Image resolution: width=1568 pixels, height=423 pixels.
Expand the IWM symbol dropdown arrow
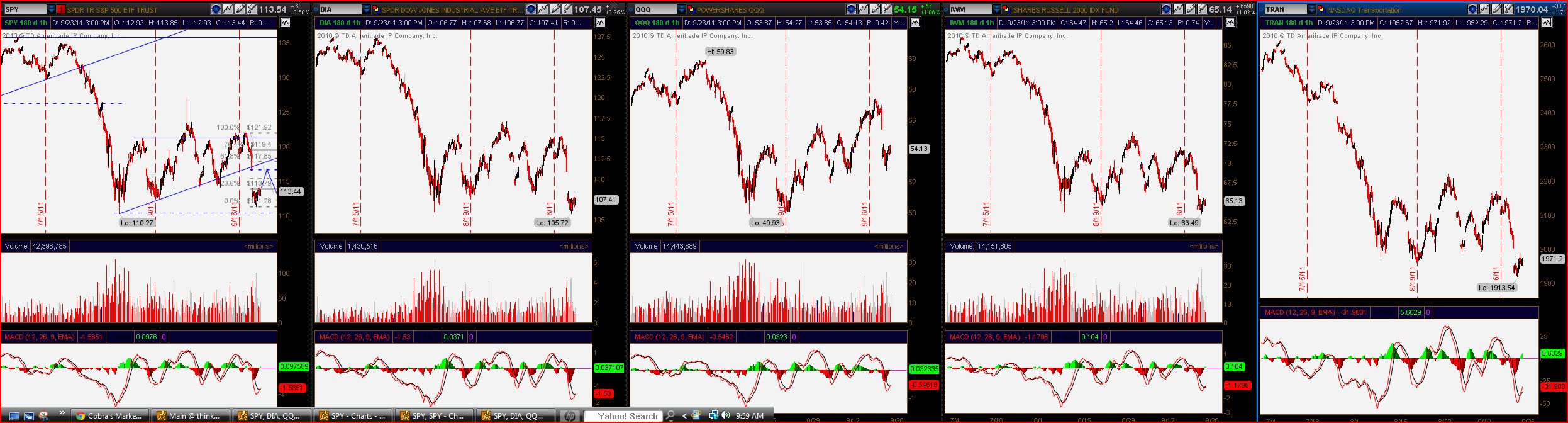coord(997,9)
